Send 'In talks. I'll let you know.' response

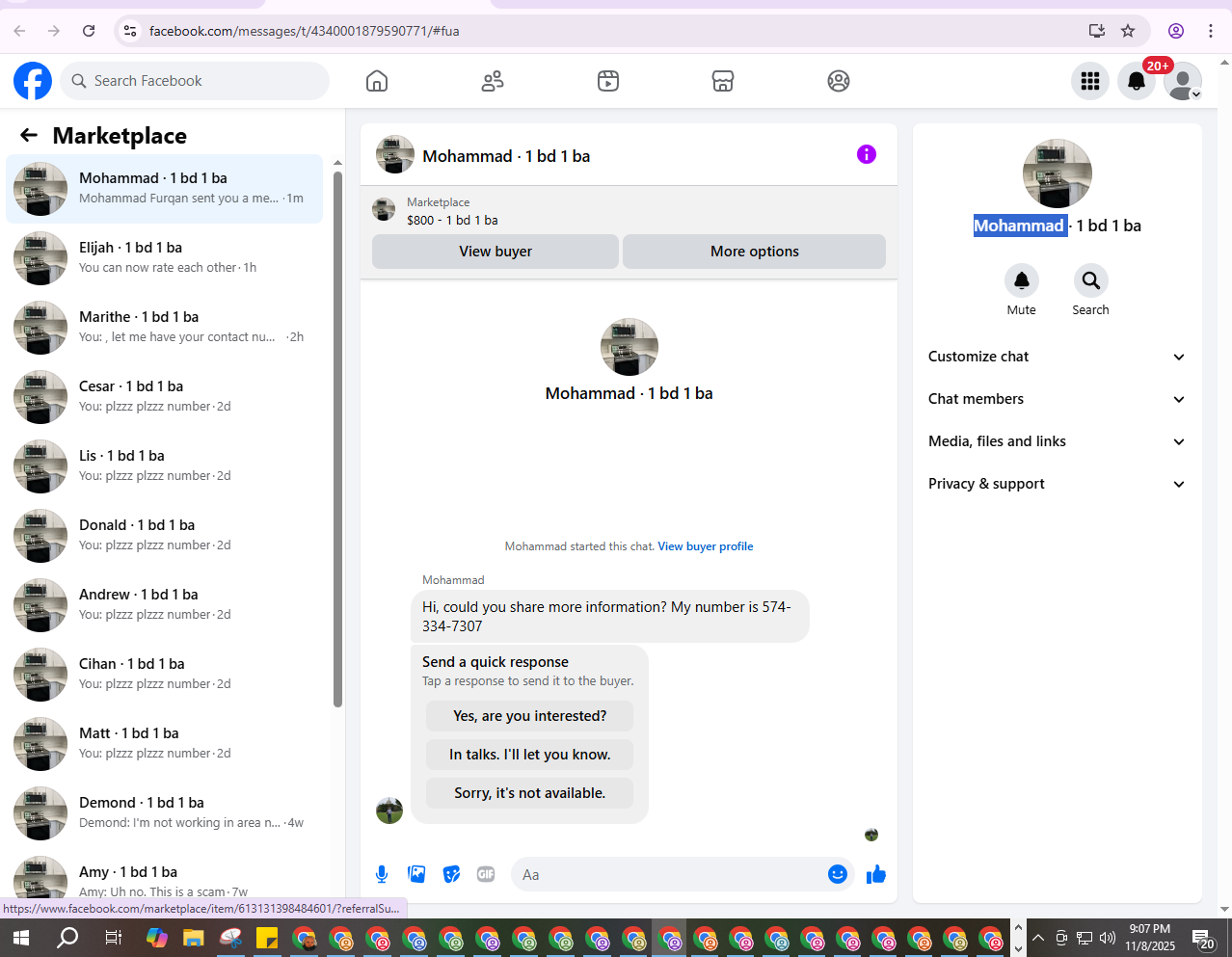point(530,755)
